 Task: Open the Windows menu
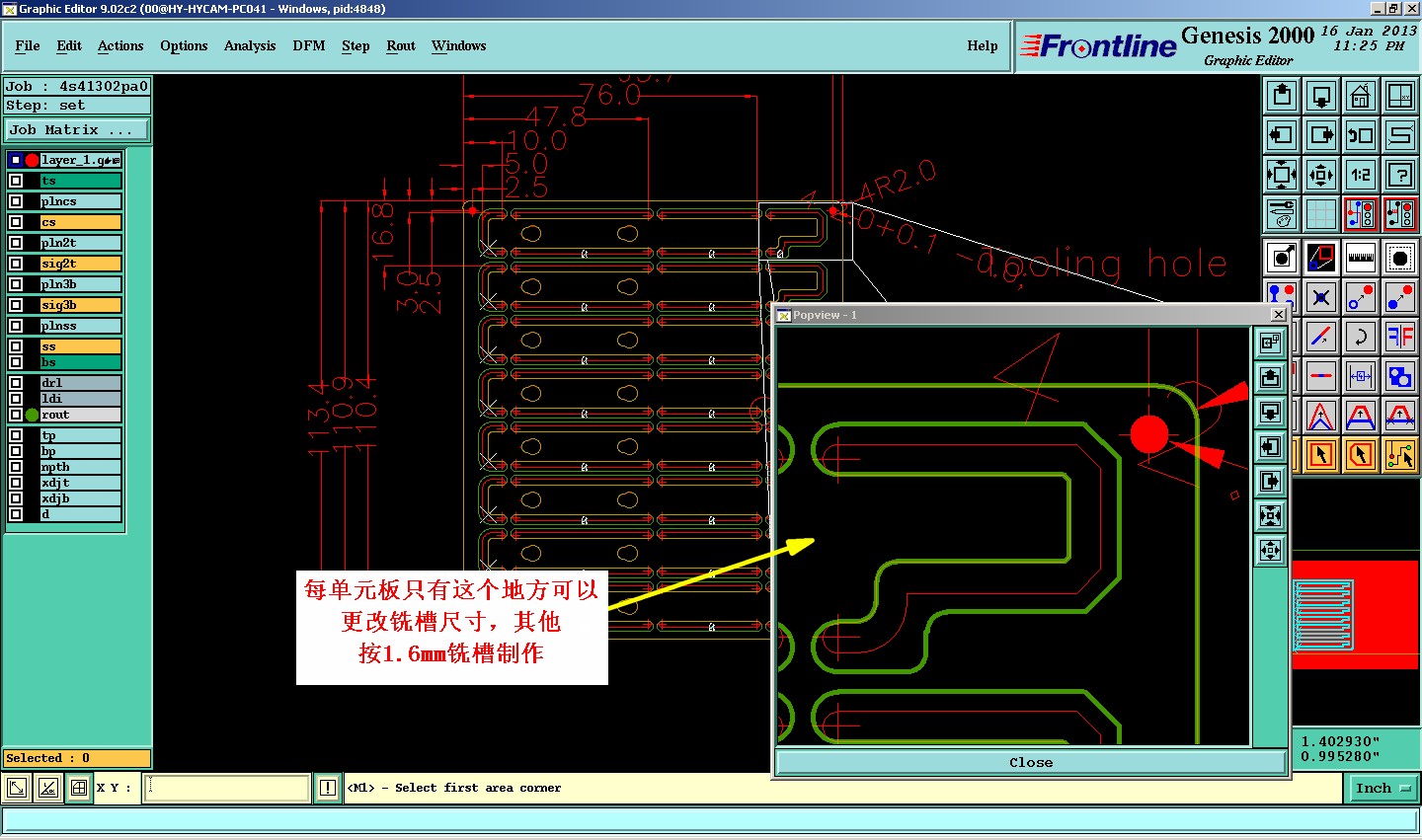point(459,45)
